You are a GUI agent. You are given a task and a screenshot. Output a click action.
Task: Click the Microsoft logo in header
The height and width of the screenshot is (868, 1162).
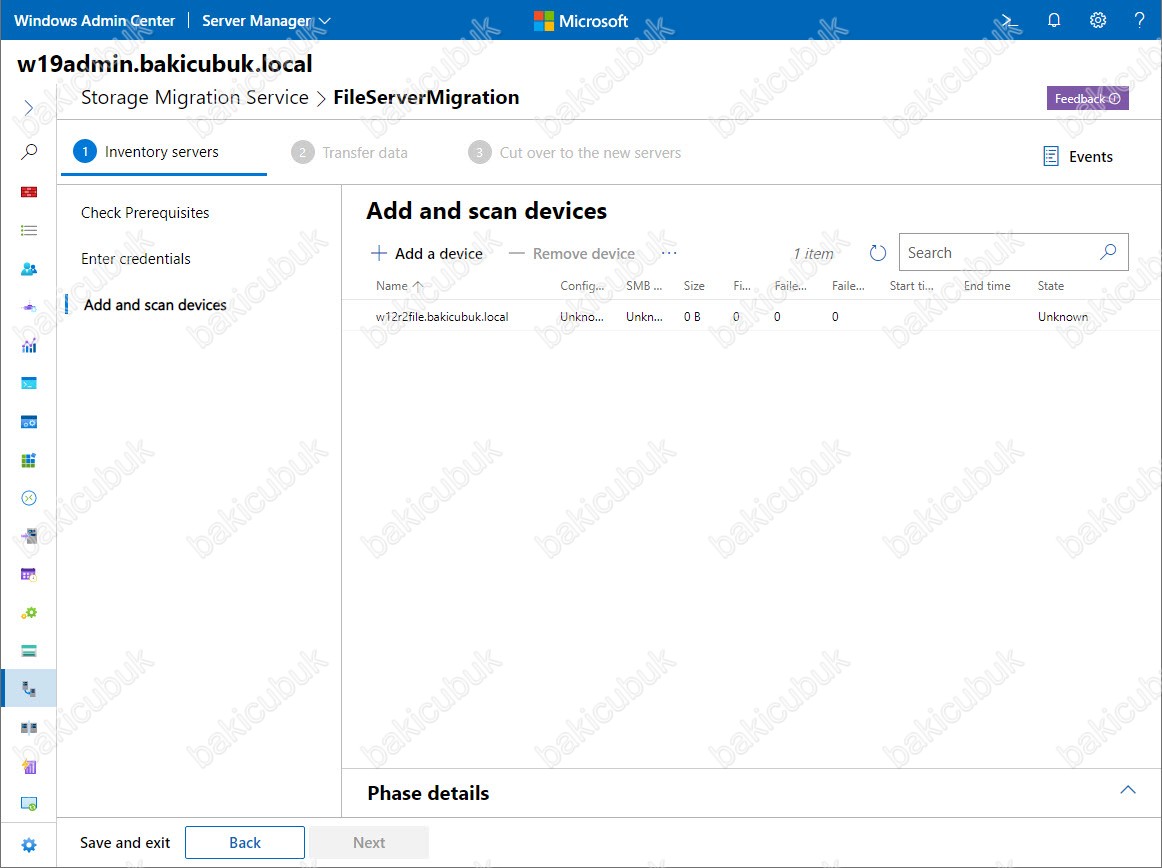coord(580,21)
